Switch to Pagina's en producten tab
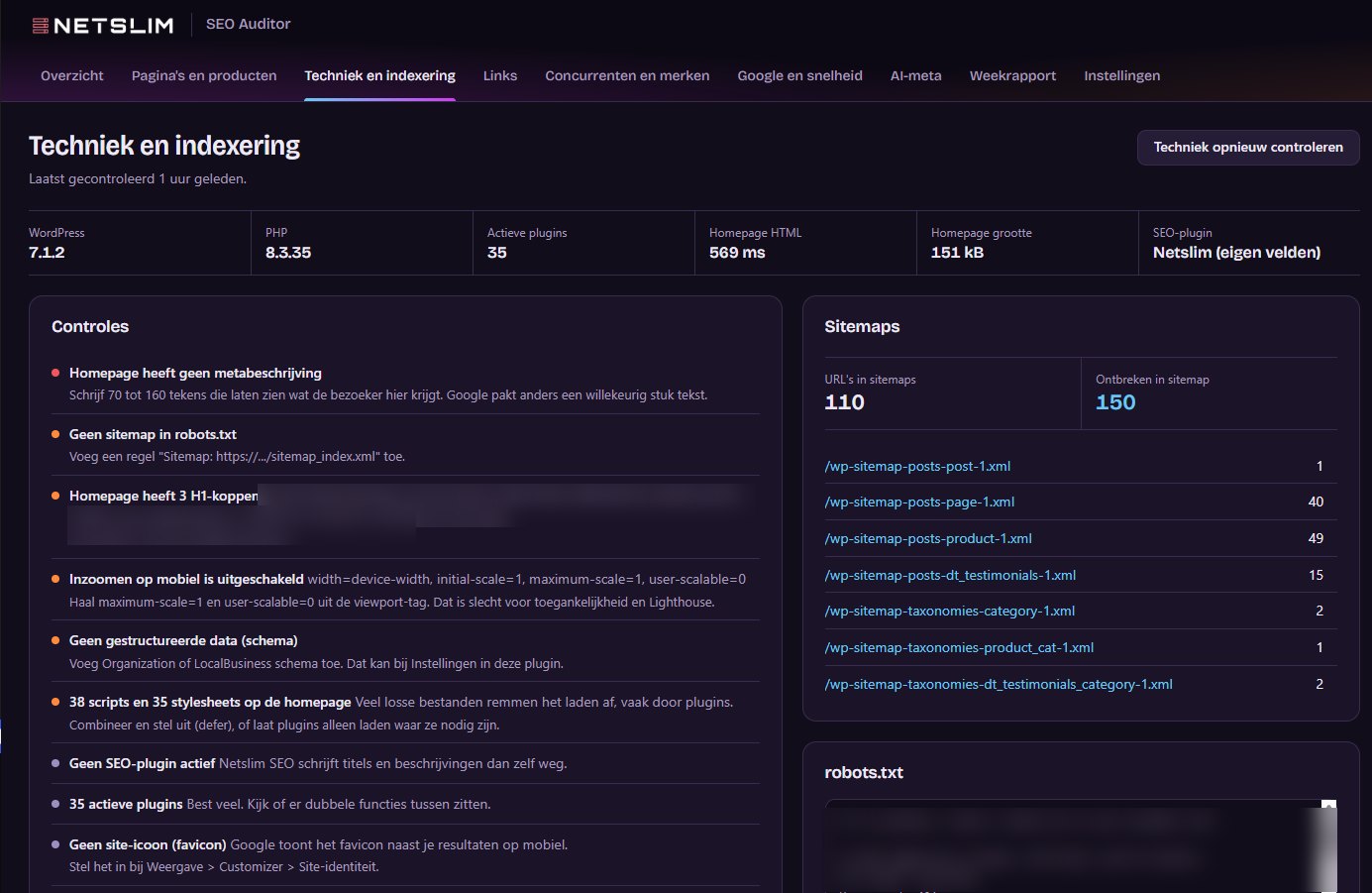 [x=204, y=75]
